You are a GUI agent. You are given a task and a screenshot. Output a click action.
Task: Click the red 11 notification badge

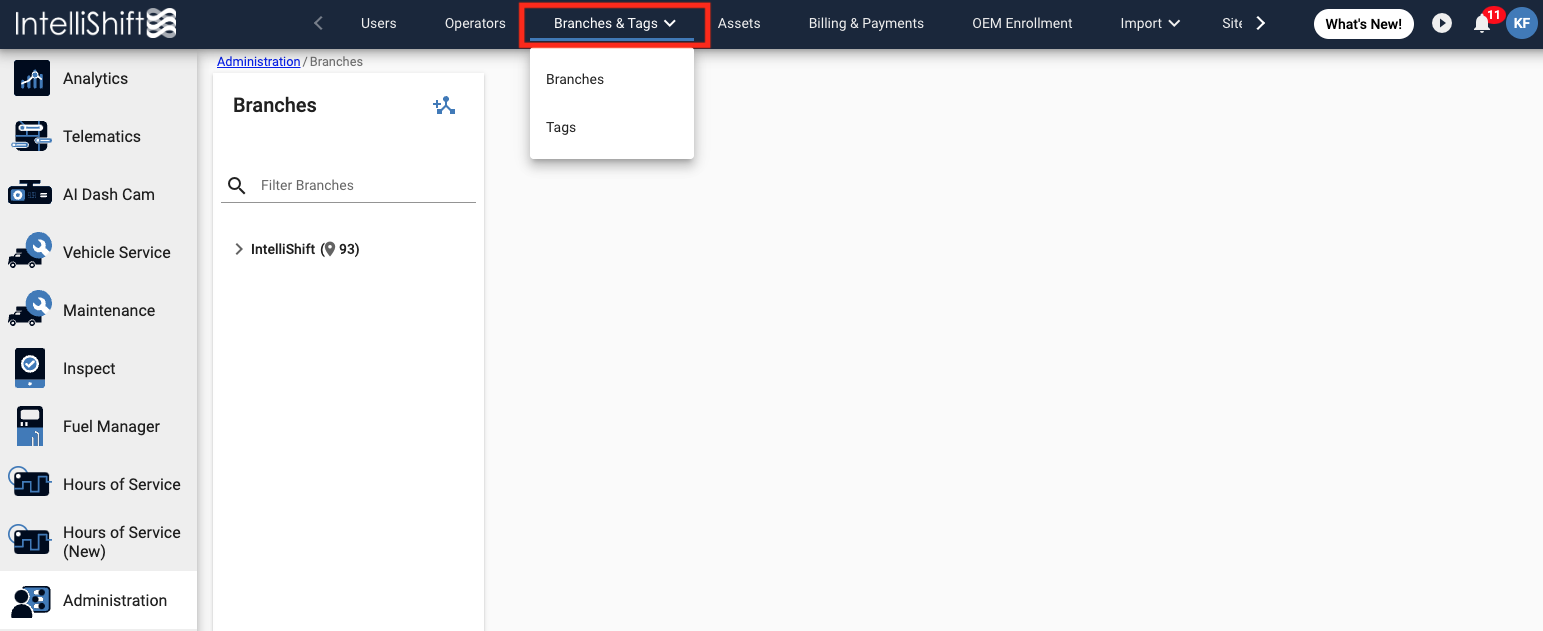pyautogui.click(x=1494, y=15)
